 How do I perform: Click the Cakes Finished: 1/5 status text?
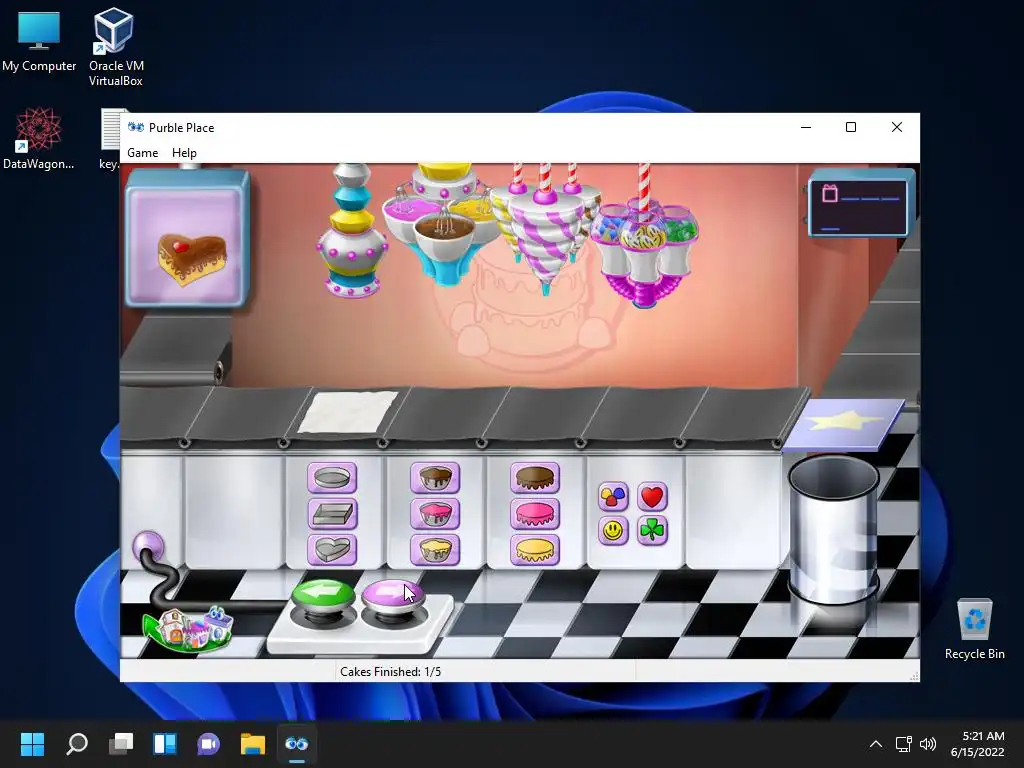[391, 671]
